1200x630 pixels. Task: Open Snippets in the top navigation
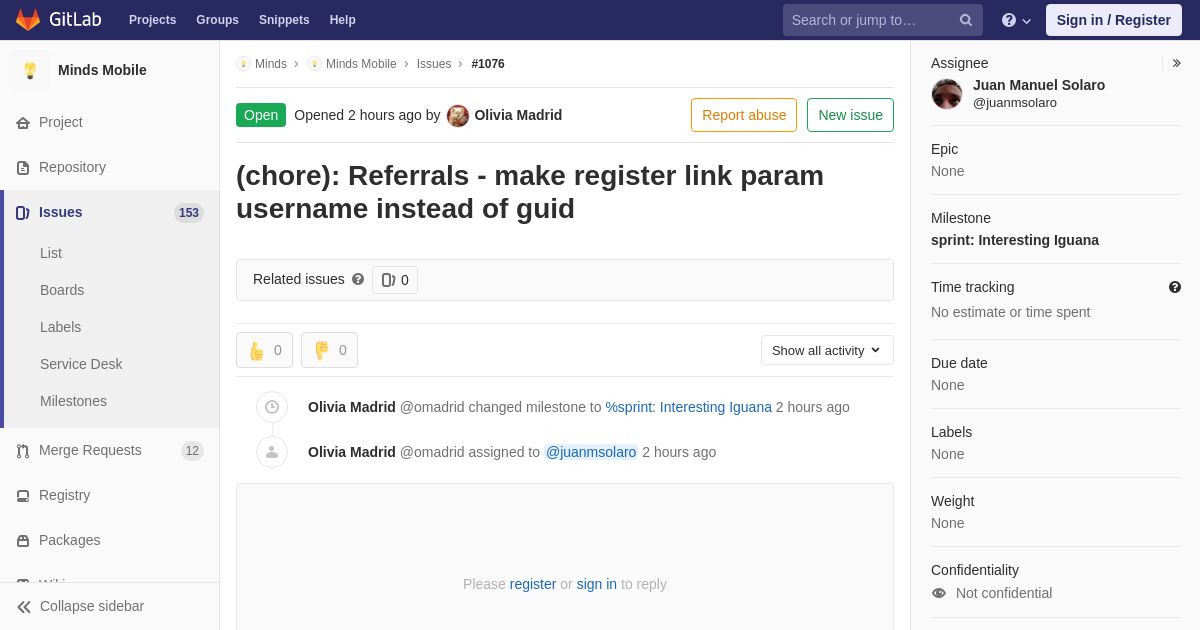[x=284, y=20]
